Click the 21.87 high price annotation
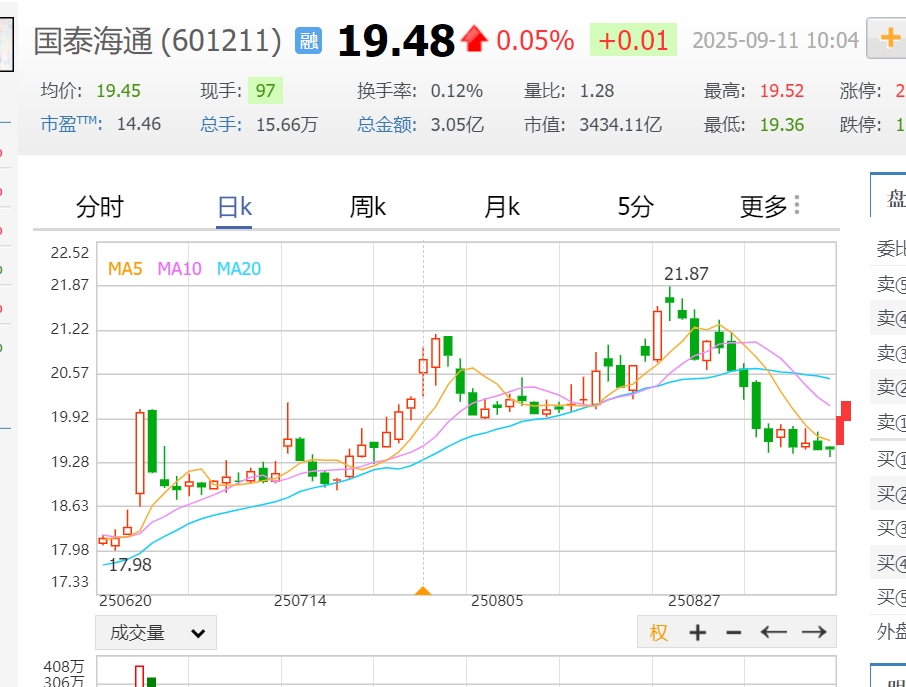 point(686,274)
